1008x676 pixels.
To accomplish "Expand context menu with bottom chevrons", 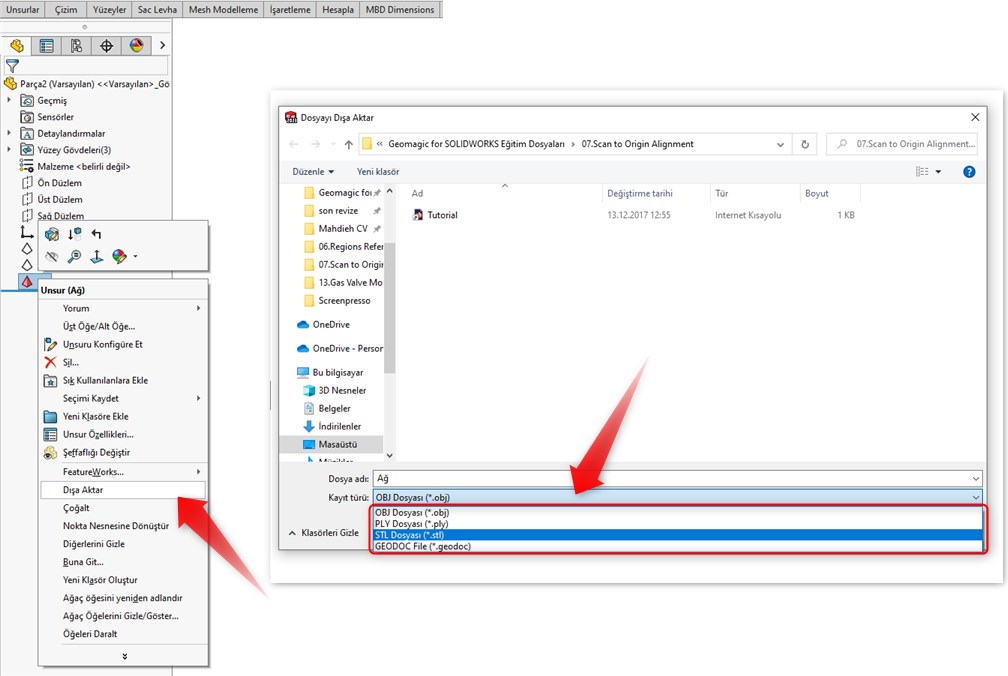I will 124,656.
